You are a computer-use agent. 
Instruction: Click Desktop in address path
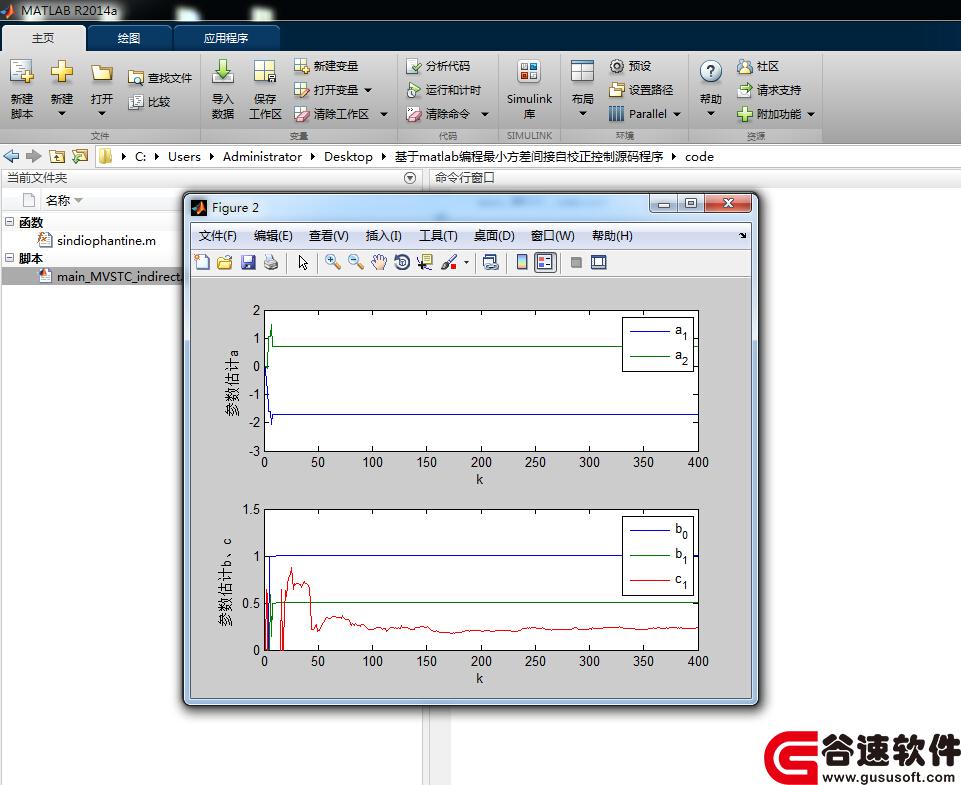348,156
